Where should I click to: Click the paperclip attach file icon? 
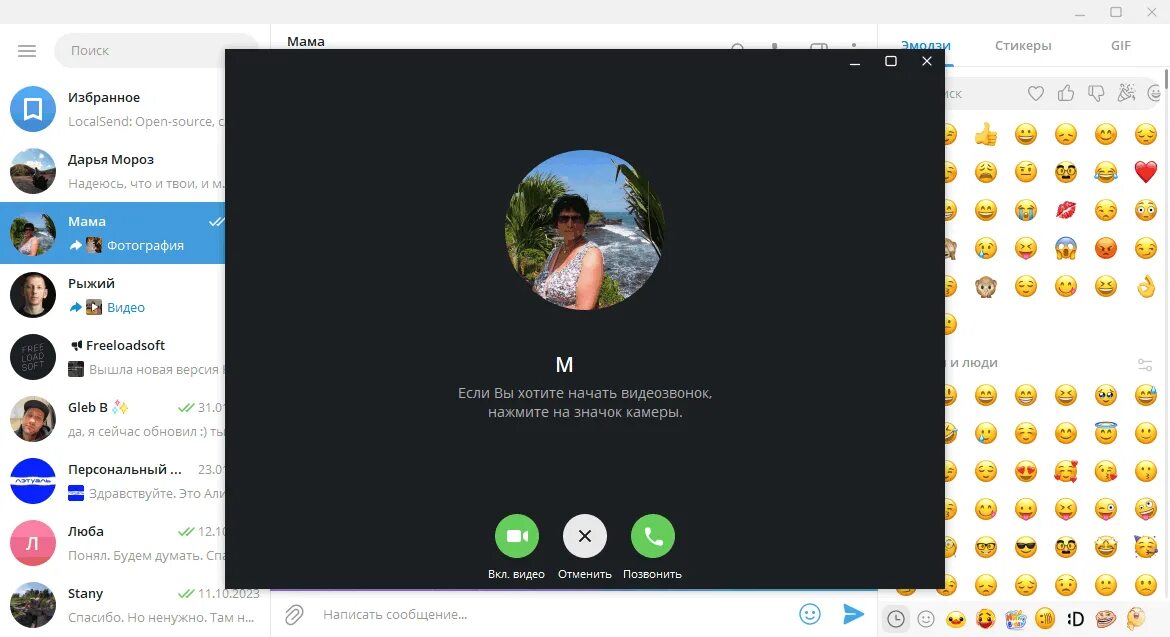294,615
